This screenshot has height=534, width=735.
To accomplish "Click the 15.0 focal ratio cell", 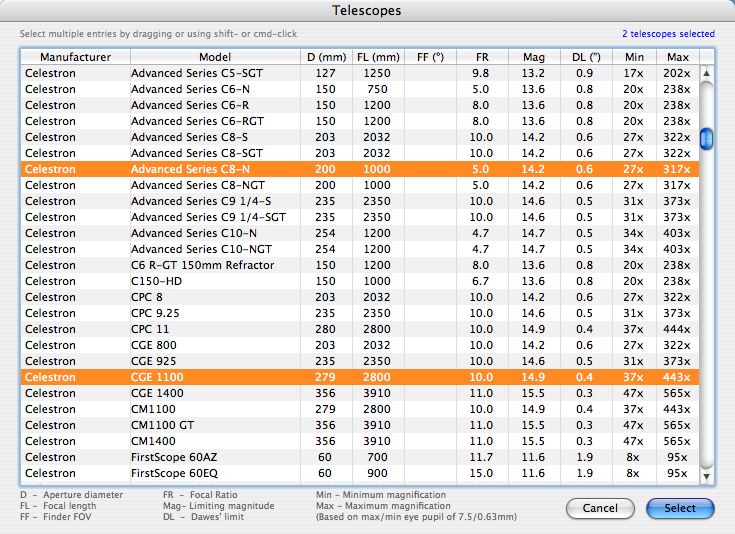I will 481,473.
